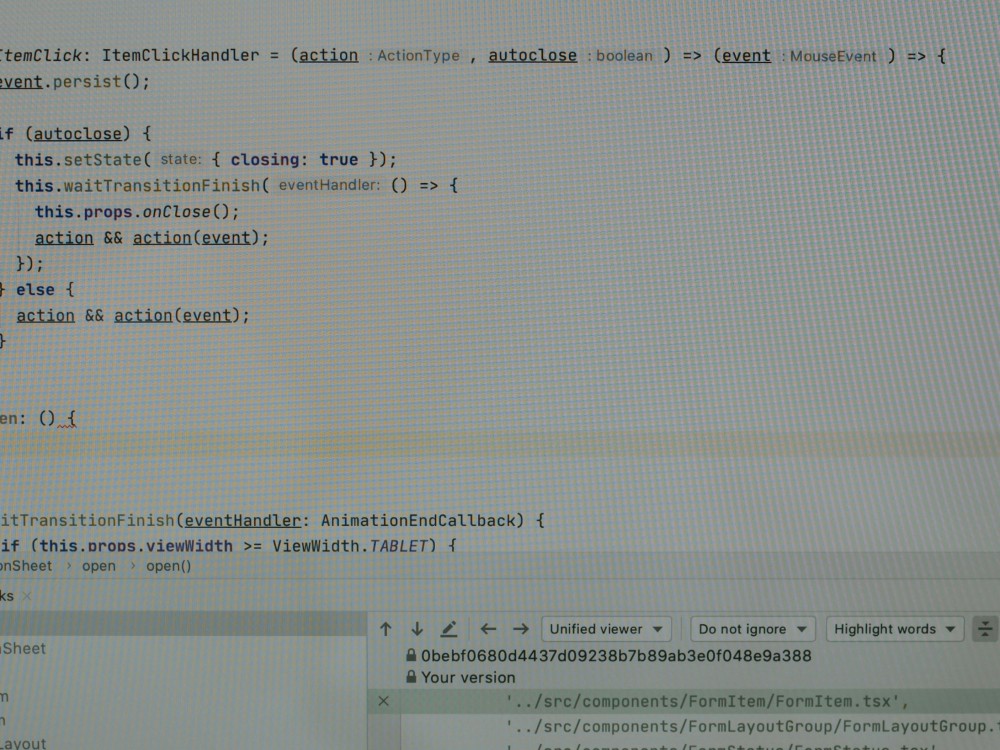
Task: Click the '../src/components/FormItem/FormItem.tsx' diff line
Action: pyautogui.click(x=707, y=702)
